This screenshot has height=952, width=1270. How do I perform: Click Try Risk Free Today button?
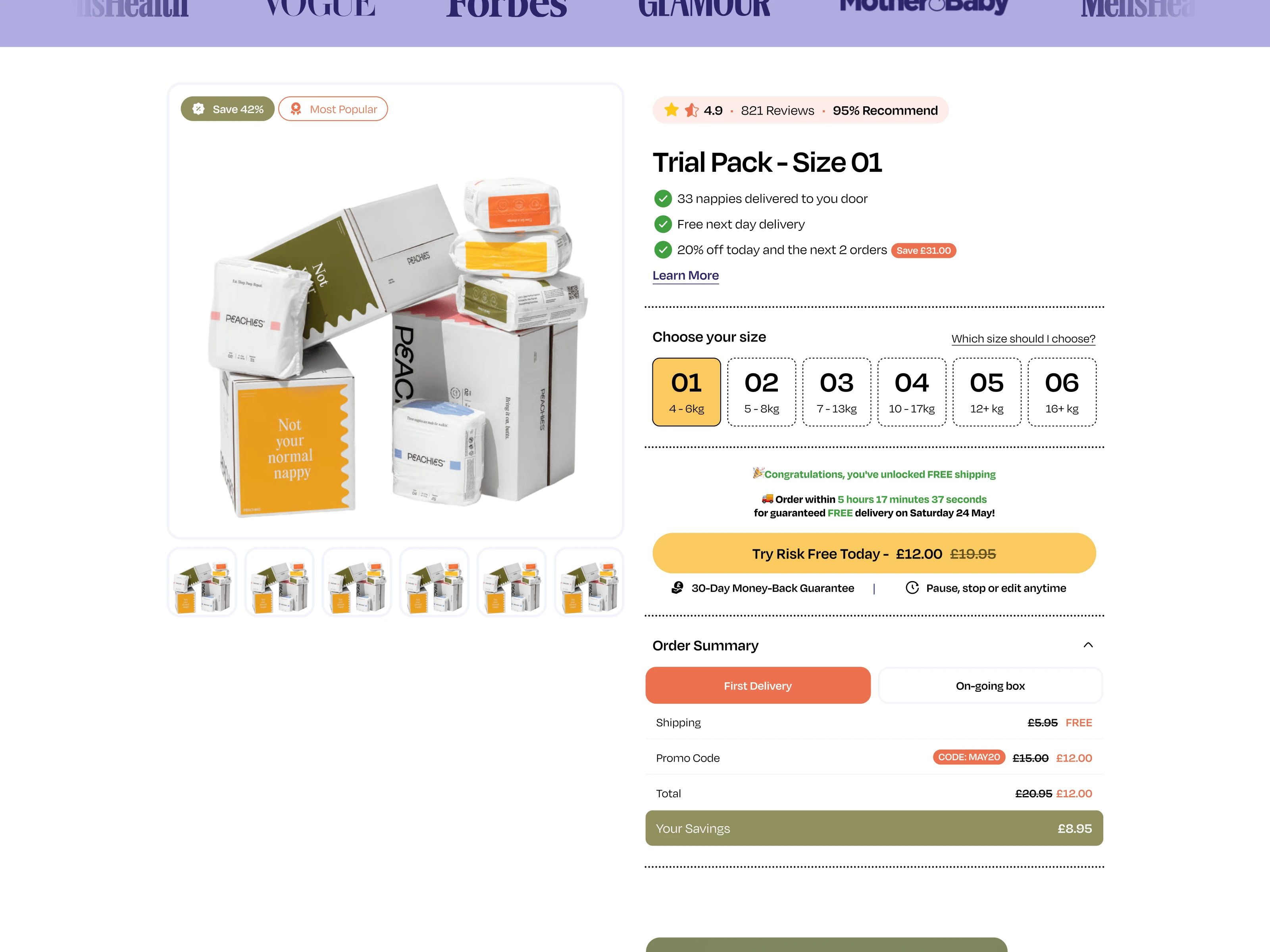(x=874, y=553)
